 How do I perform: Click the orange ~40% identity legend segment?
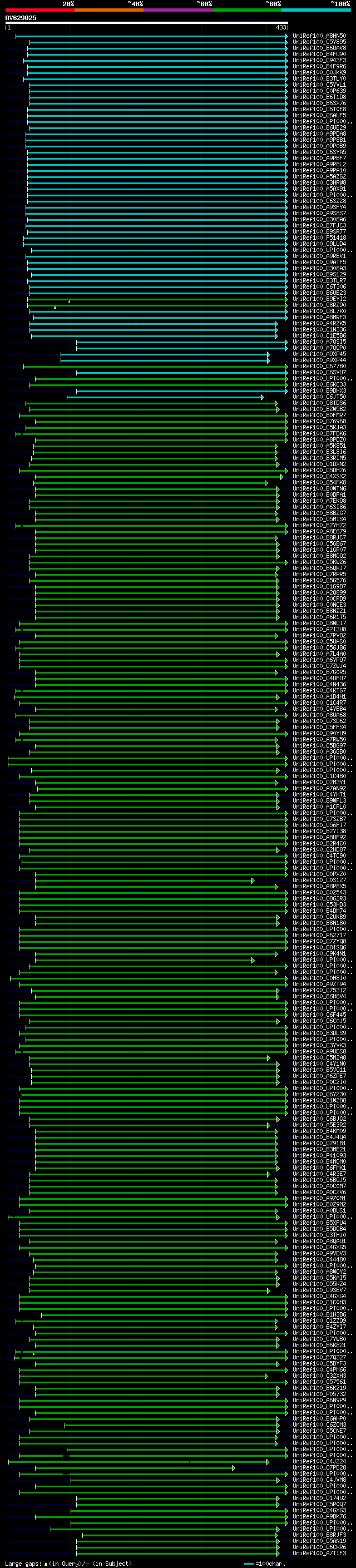[109, 10]
